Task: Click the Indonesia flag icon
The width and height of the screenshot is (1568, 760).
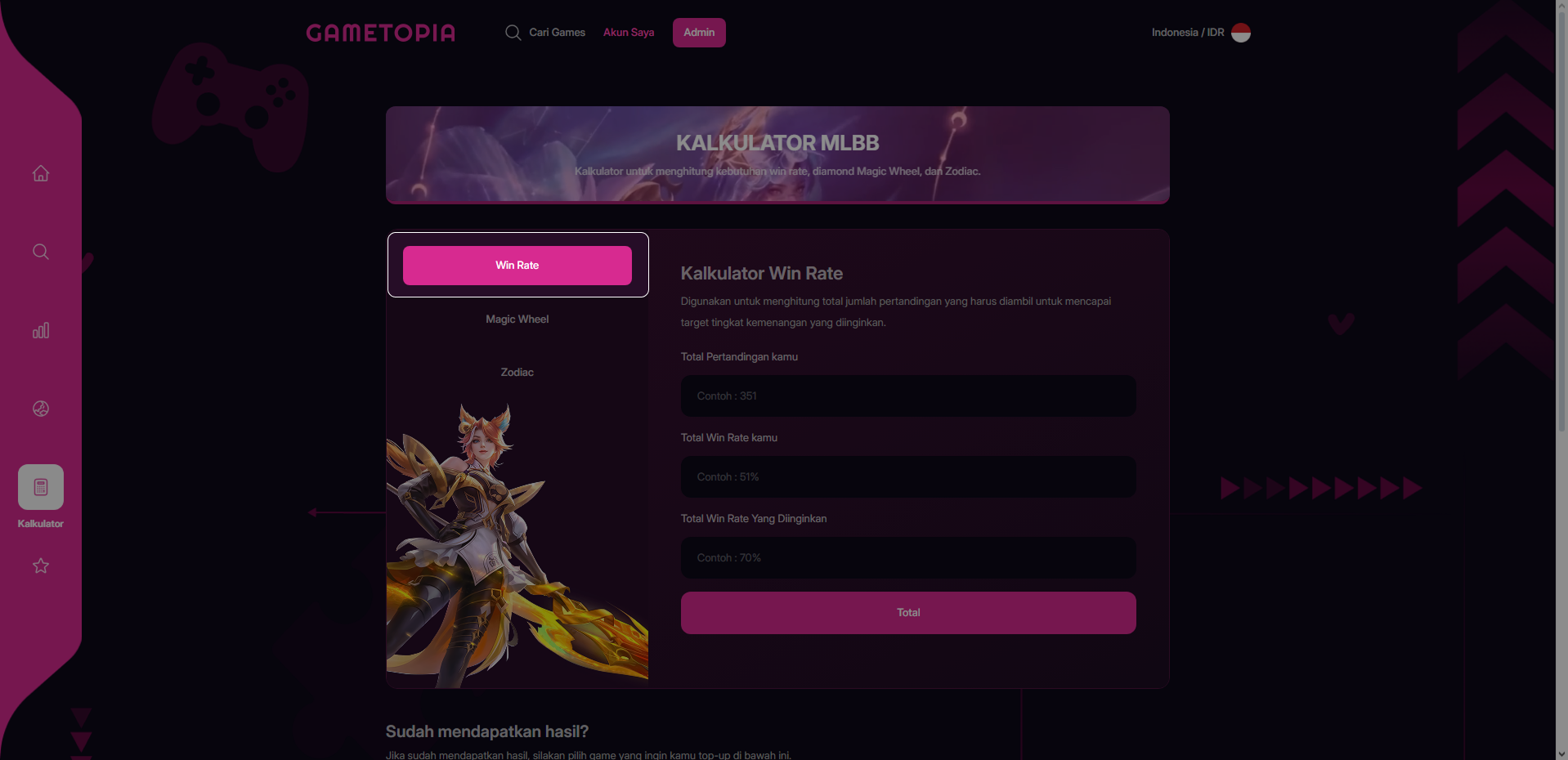Action: point(1241,33)
